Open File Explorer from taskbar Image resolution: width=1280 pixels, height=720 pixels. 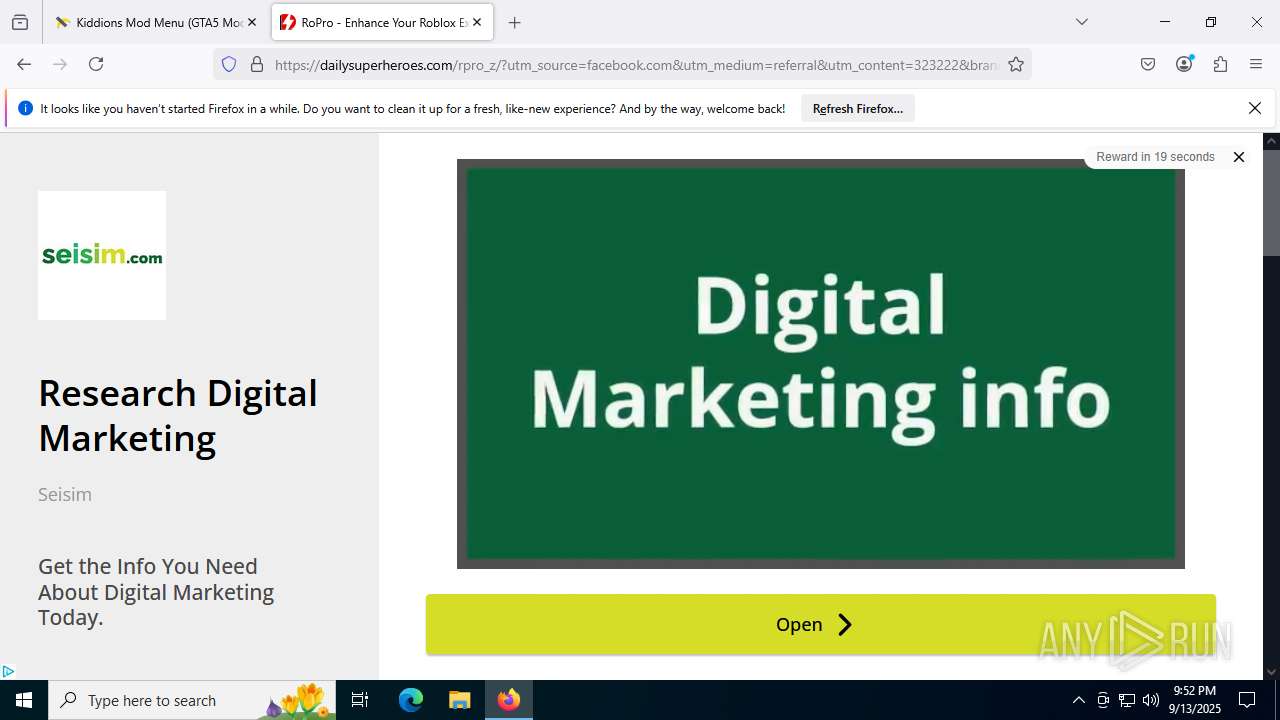pyautogui.click(x=459, y=700)
